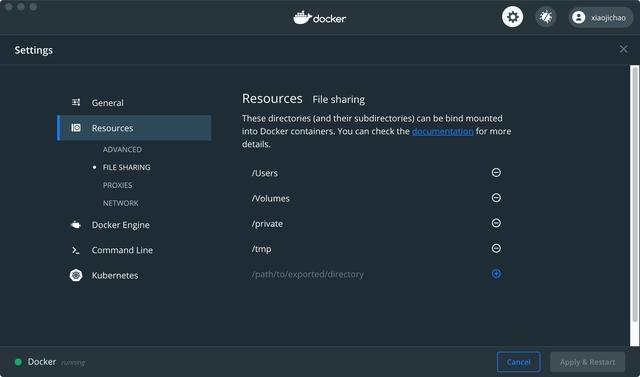This screenshot has height=377, width=640.
Task: Click the macOS red close window button
Action: [8, 7]
